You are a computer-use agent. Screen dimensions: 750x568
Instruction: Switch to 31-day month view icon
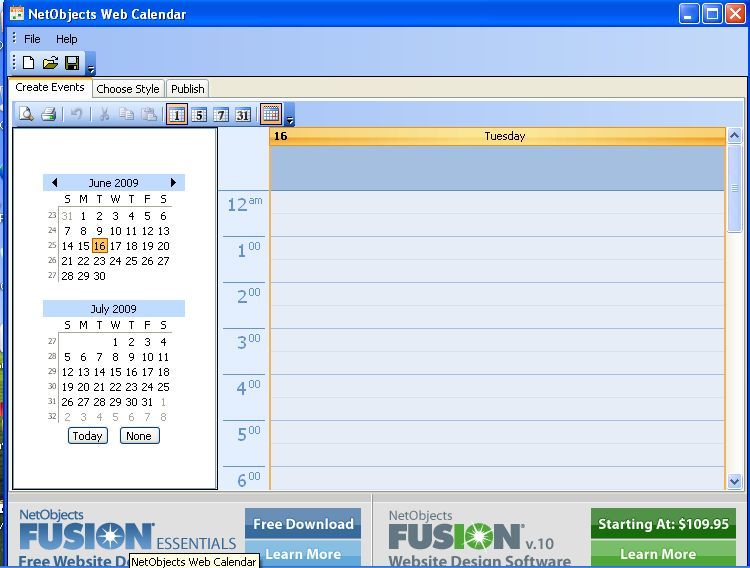coord(243,115)
